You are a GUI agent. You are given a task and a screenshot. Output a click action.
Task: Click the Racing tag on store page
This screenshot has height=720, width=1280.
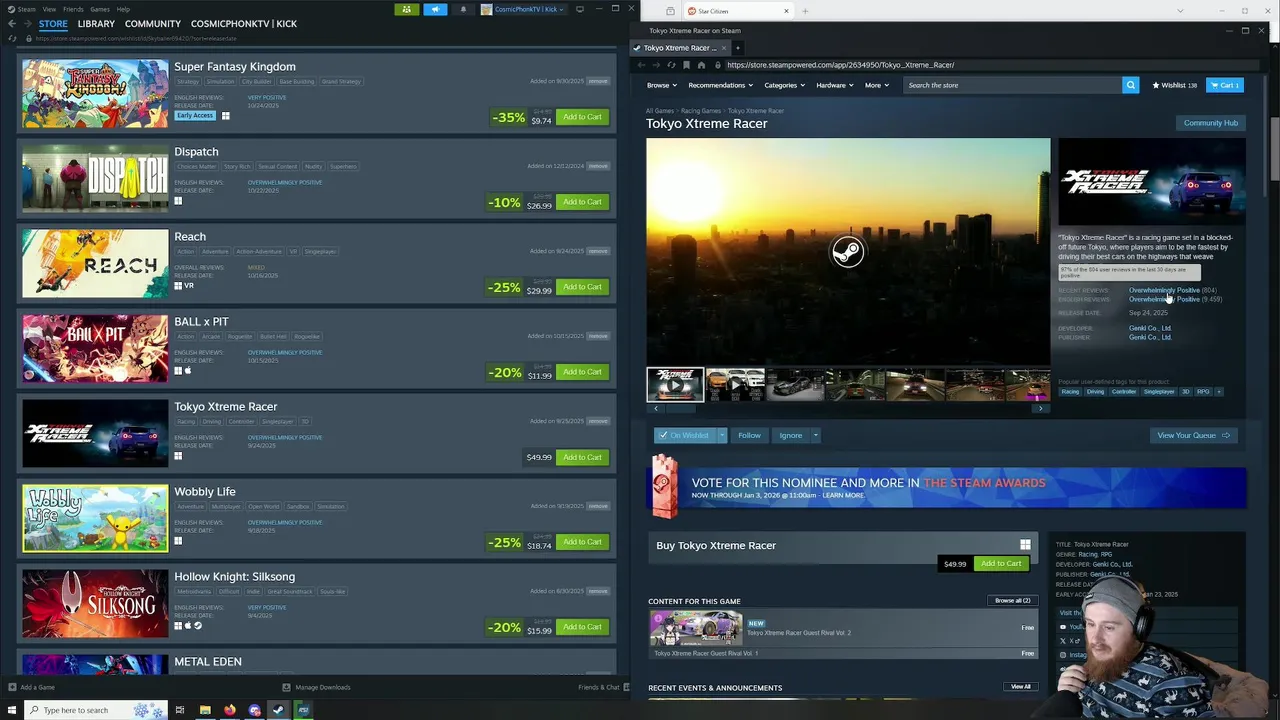tap(1070, 391)
